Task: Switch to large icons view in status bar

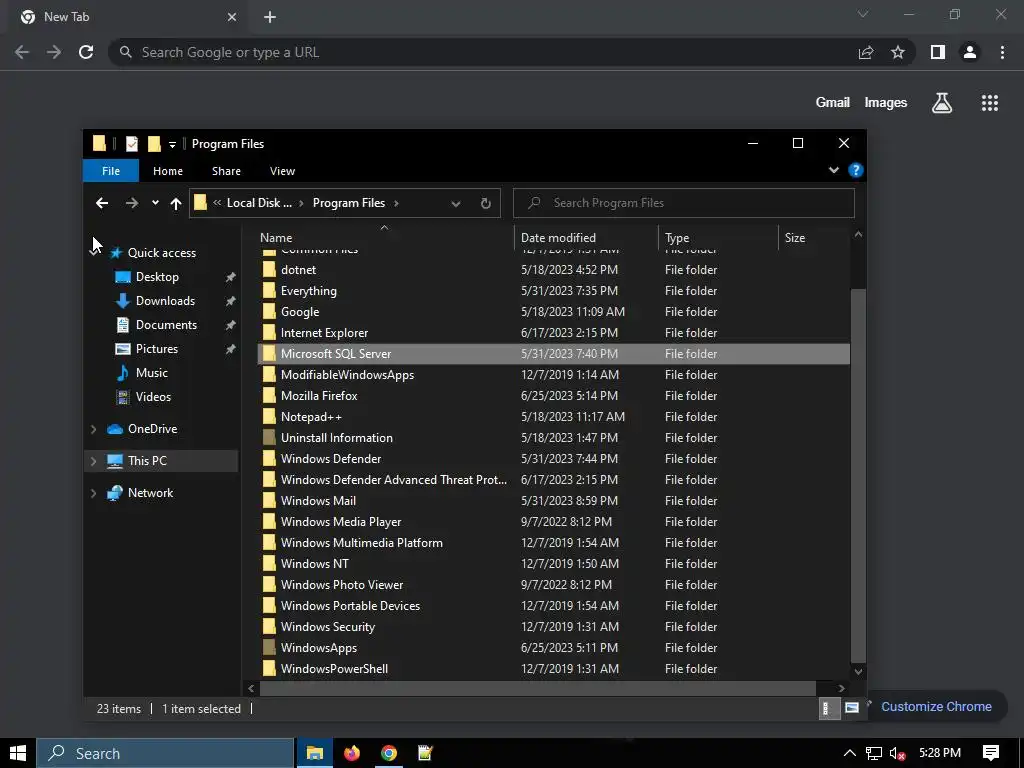Action: (x=852, y=708)
